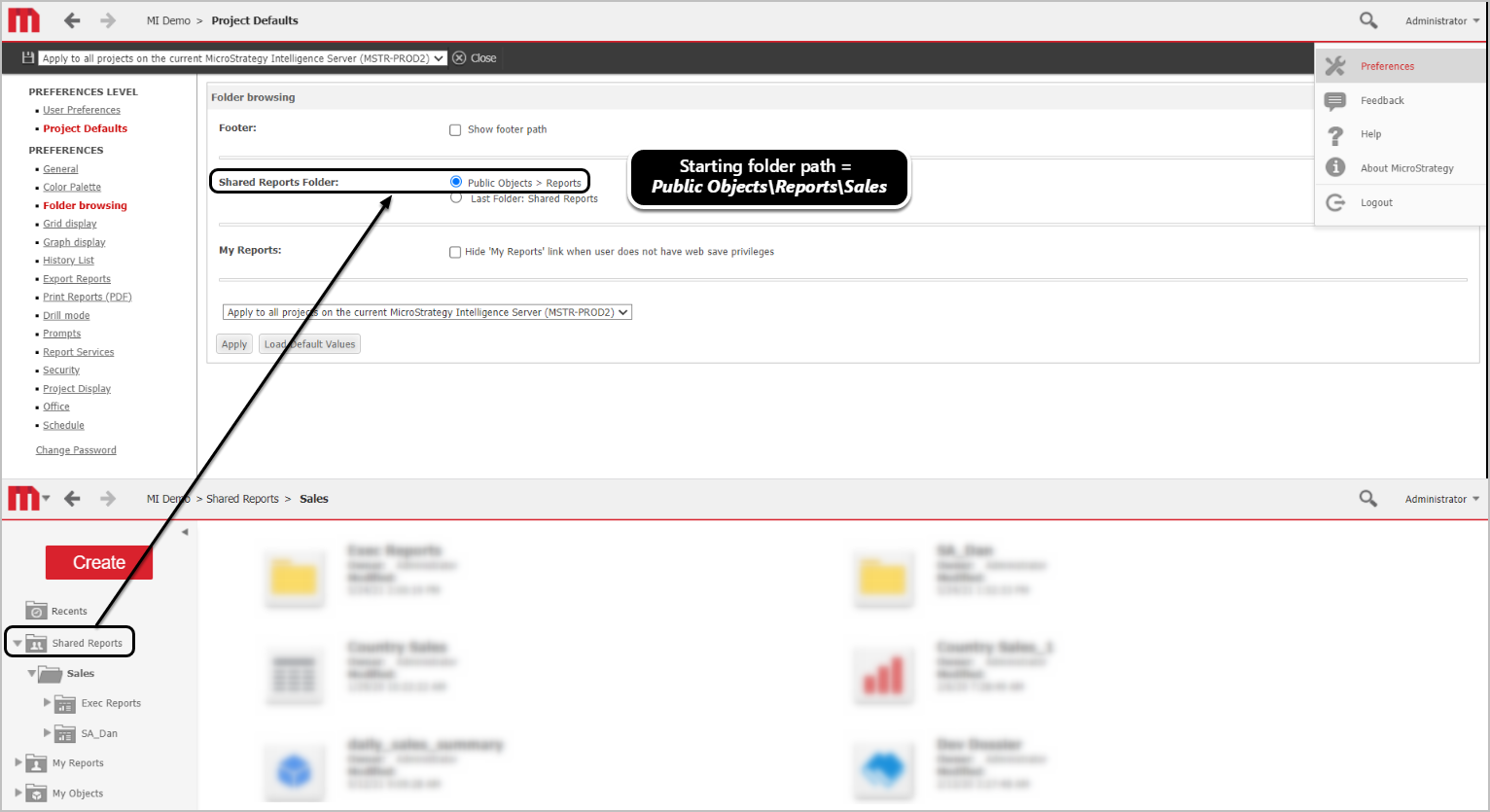Open the Administrator menu in the Project Defaults header

coord(1442,20)
